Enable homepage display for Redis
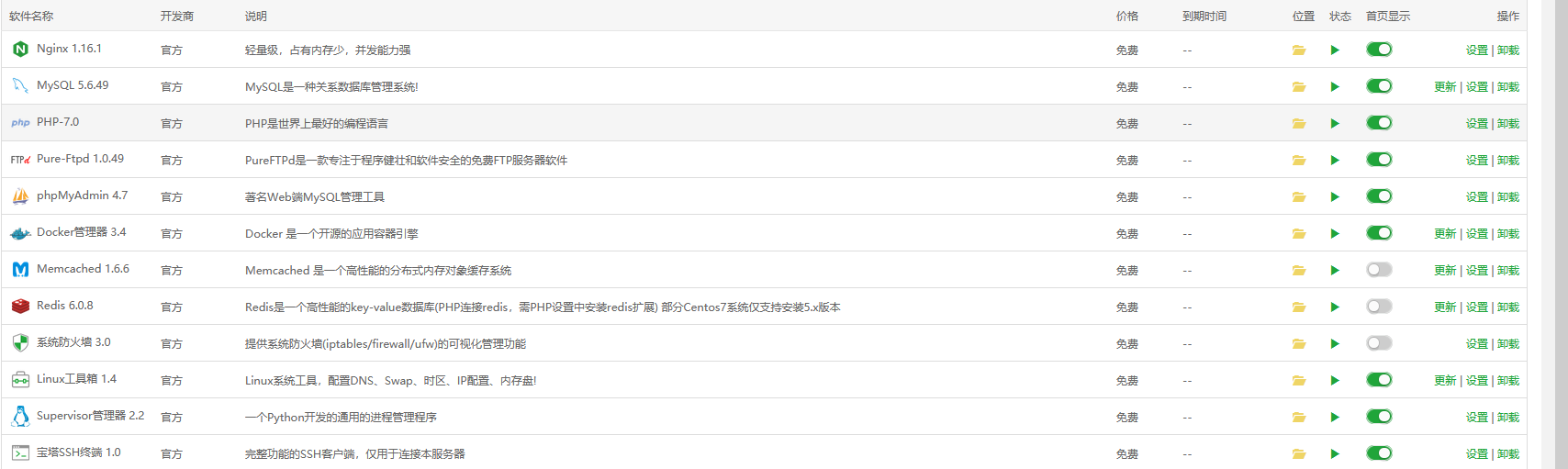 1379,307
